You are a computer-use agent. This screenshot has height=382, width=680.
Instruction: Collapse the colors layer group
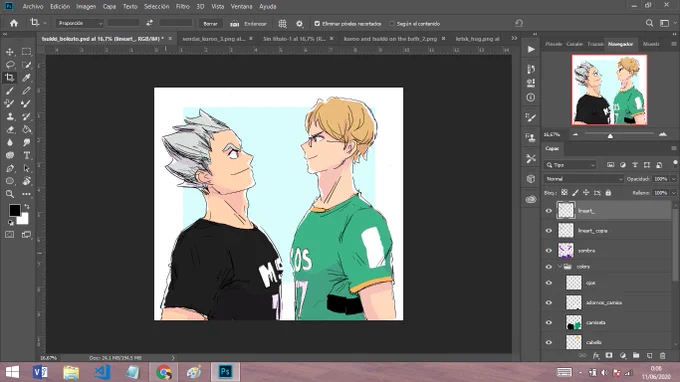559,267
